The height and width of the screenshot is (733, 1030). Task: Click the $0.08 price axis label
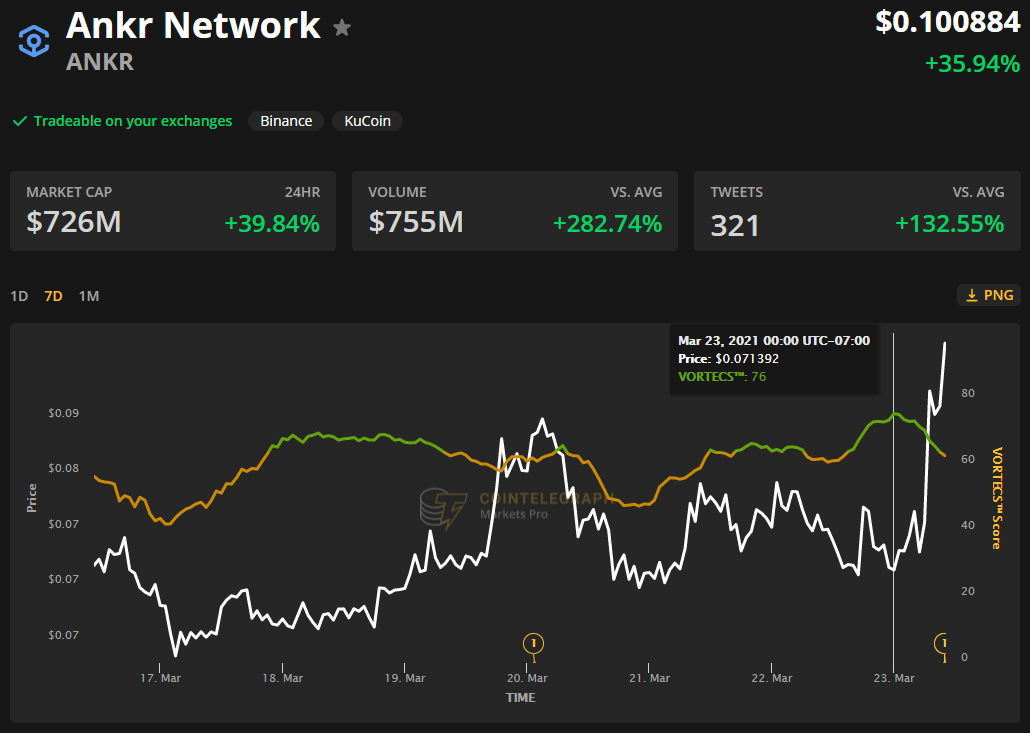click(64, 468)
